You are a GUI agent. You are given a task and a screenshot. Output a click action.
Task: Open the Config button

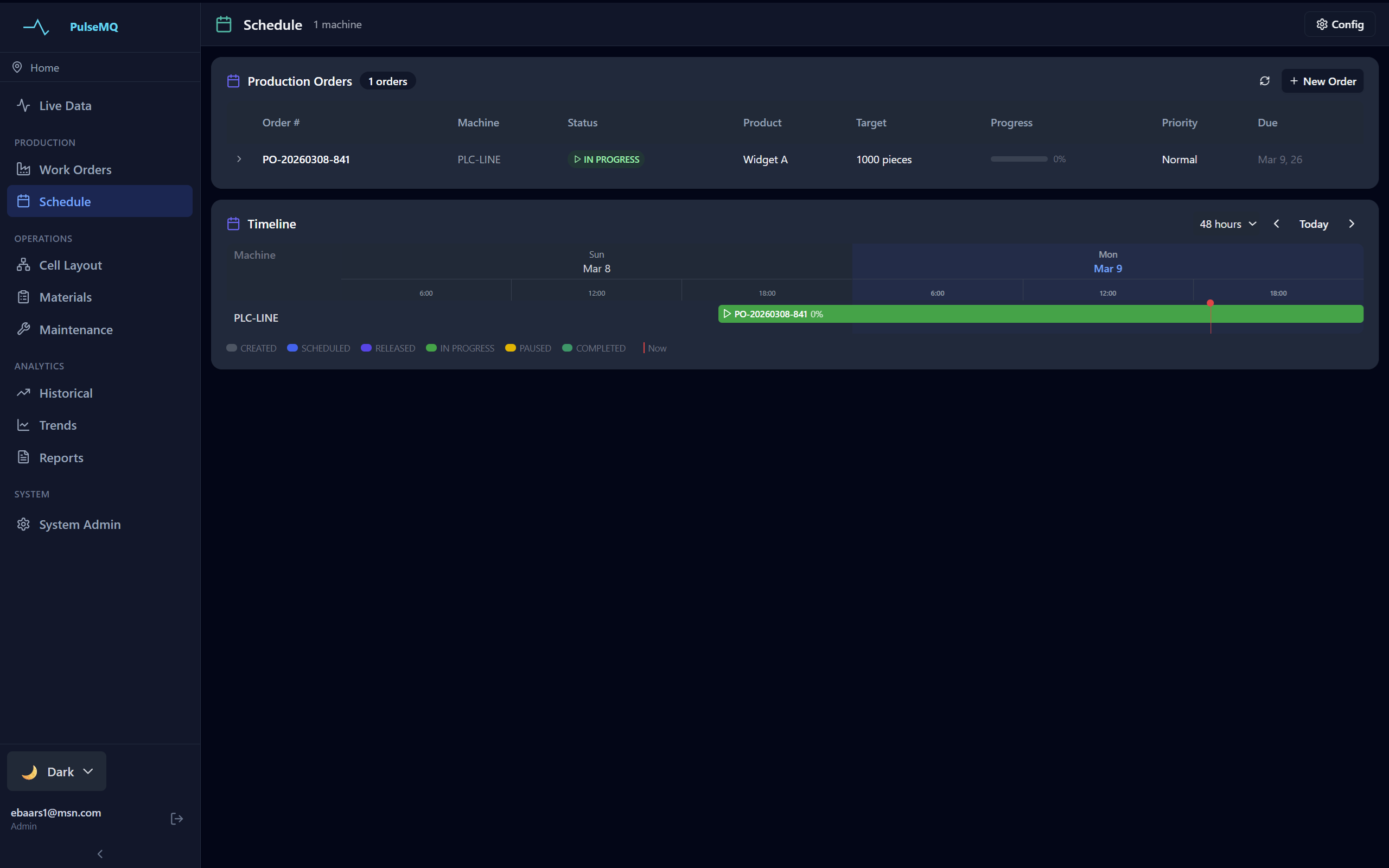[1340, 24]
